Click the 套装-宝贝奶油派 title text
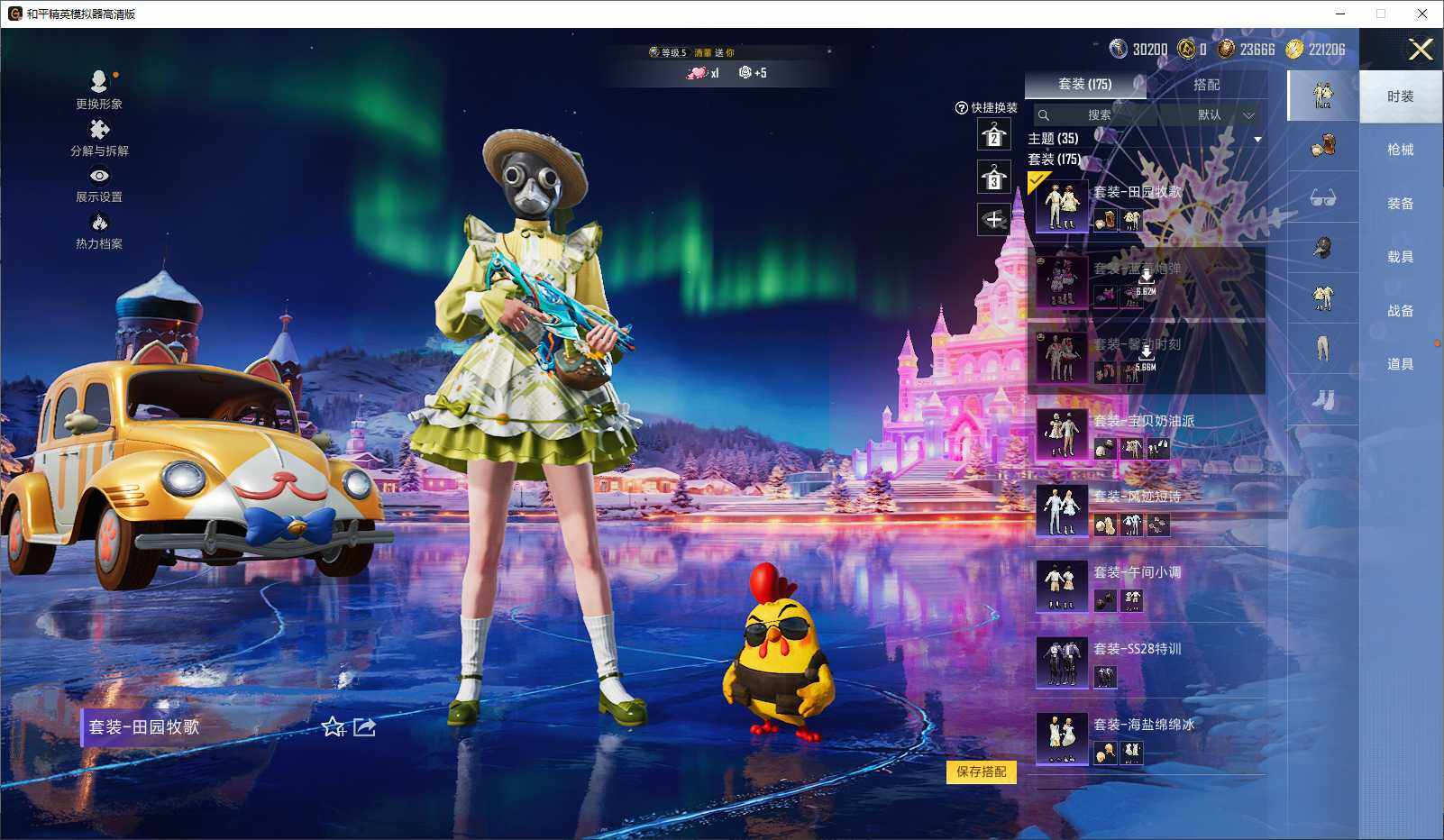This screenshot has width=1444, height=840. pyautogui.click(x=1144, y=421)
